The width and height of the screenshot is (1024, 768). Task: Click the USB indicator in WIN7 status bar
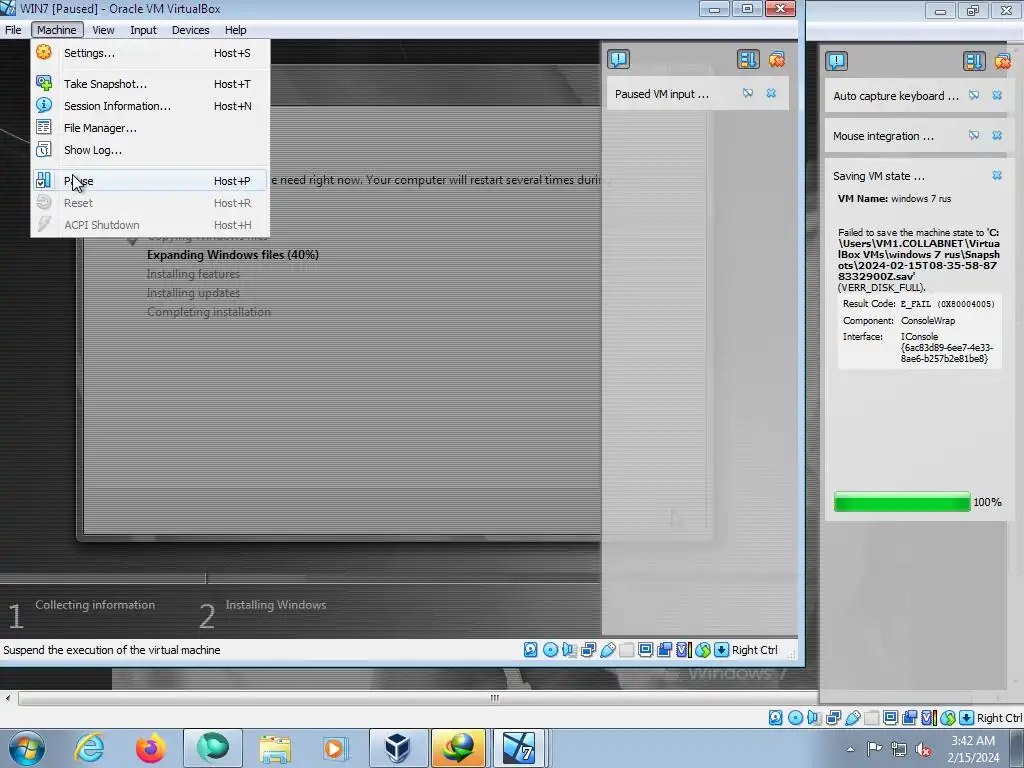coord(607,650)
